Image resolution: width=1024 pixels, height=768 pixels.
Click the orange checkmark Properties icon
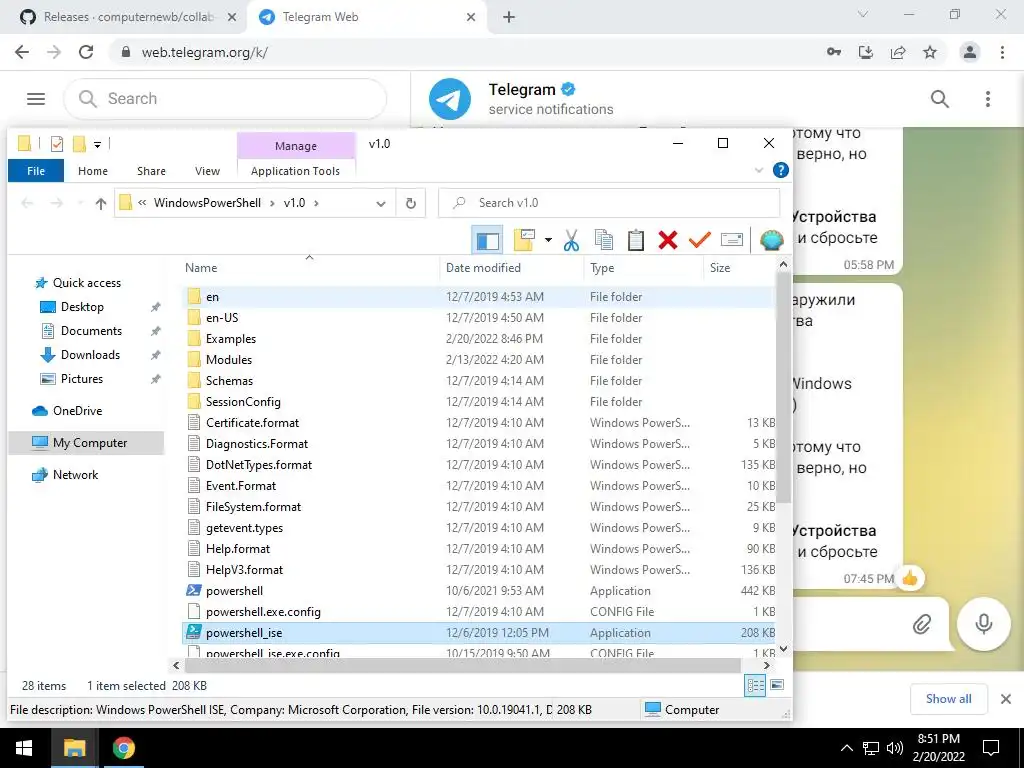(x=699, y=240)
